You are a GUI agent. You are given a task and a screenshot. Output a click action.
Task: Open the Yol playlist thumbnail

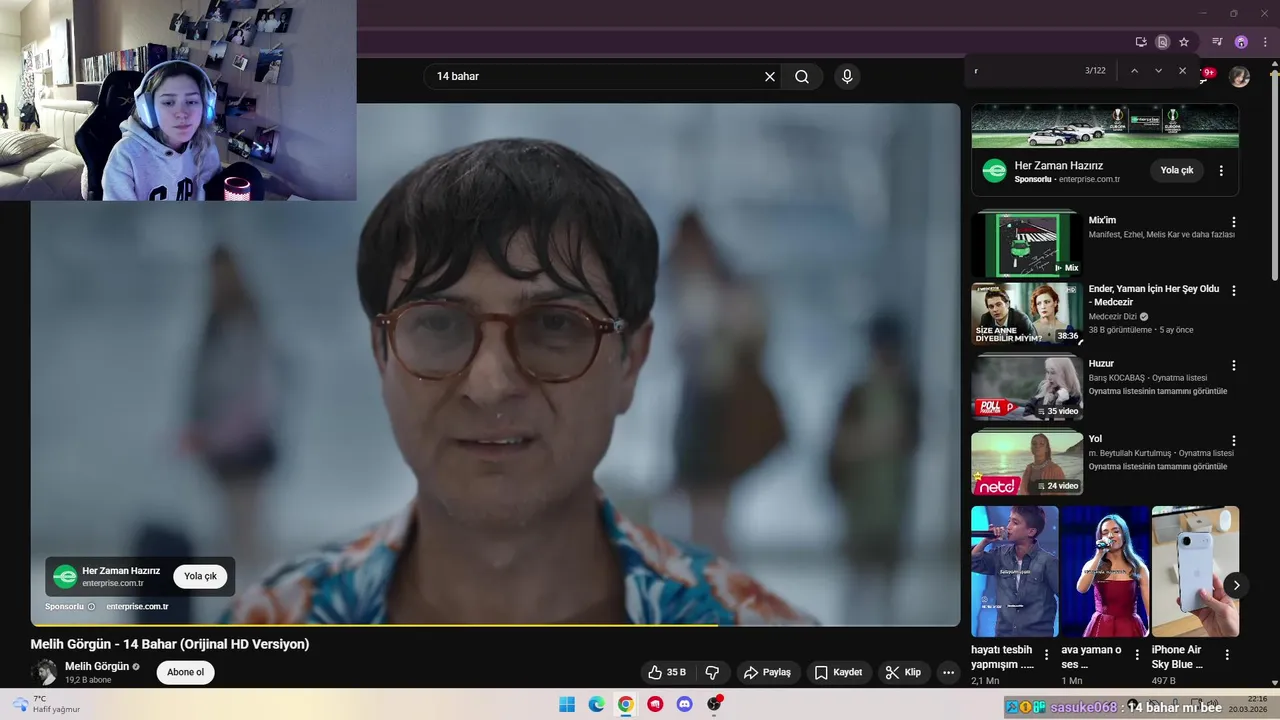[1027, 463]
